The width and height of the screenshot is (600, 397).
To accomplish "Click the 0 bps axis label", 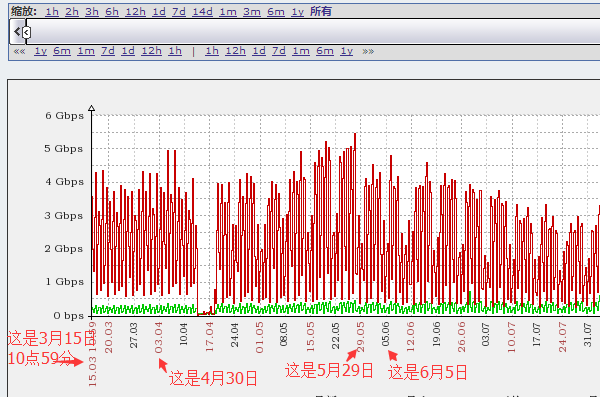I will point(68,315).
